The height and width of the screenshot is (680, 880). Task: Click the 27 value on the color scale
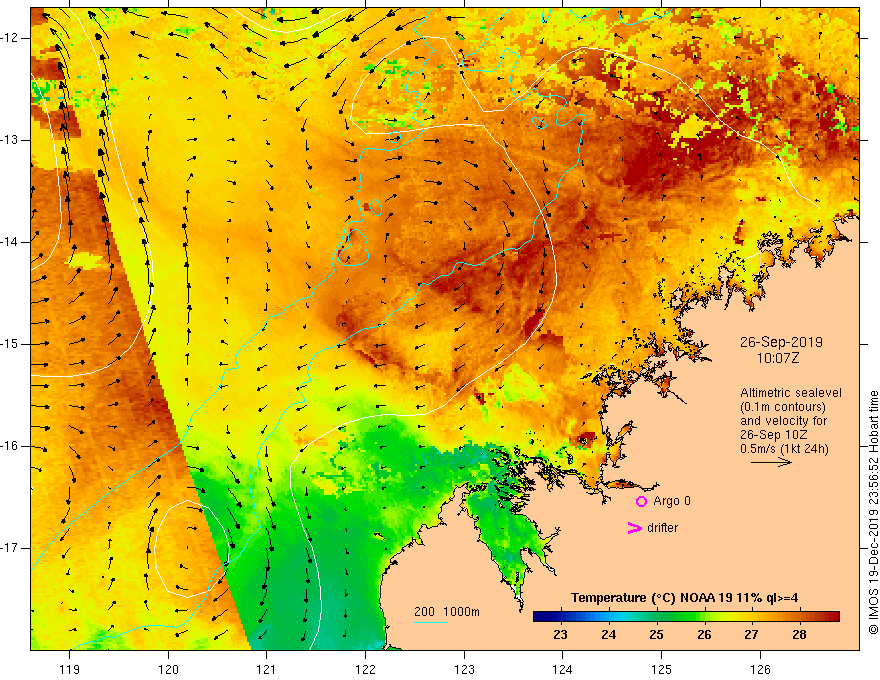pos(751,635)
